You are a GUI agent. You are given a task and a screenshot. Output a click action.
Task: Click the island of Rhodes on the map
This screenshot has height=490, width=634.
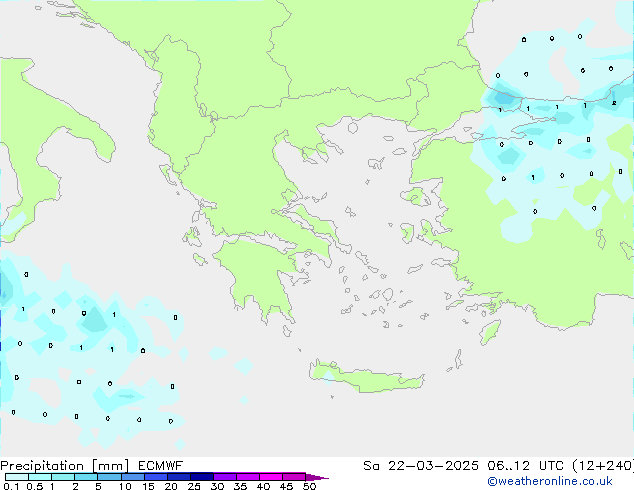(x=490, y=332)
